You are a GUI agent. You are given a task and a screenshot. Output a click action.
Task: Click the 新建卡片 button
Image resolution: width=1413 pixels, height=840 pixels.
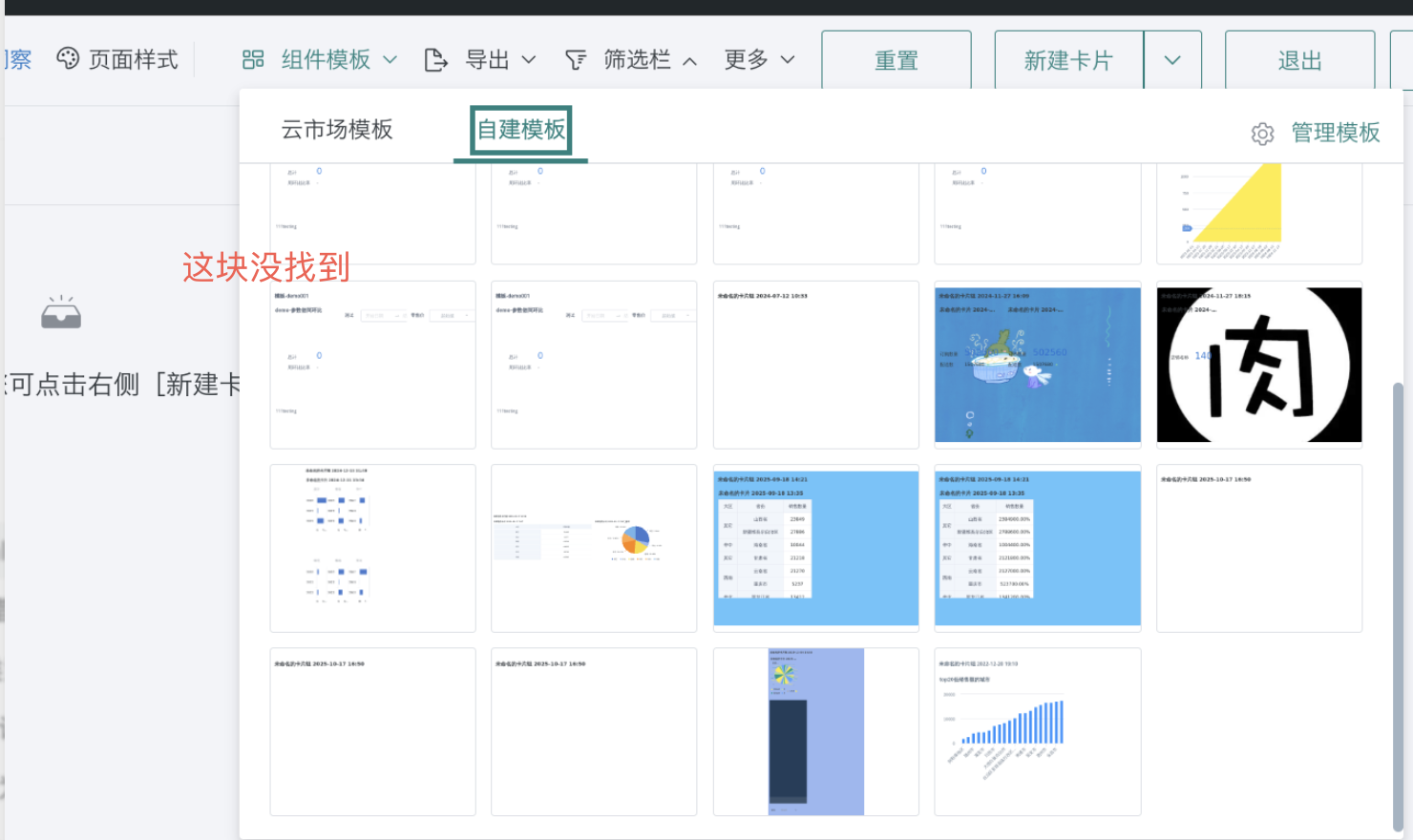1069,60
